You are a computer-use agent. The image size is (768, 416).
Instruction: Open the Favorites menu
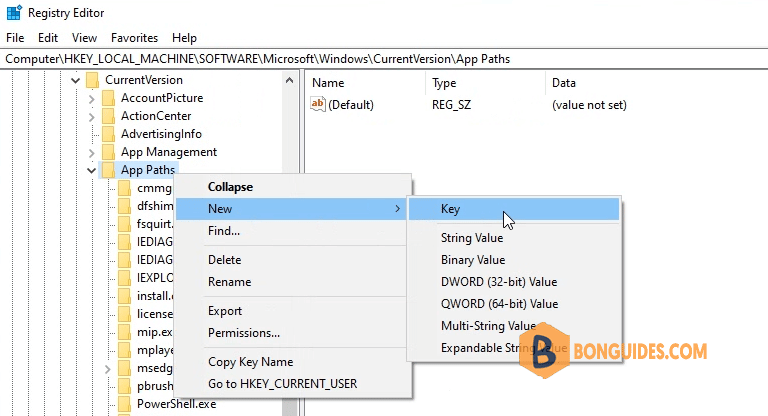point(134,38)
